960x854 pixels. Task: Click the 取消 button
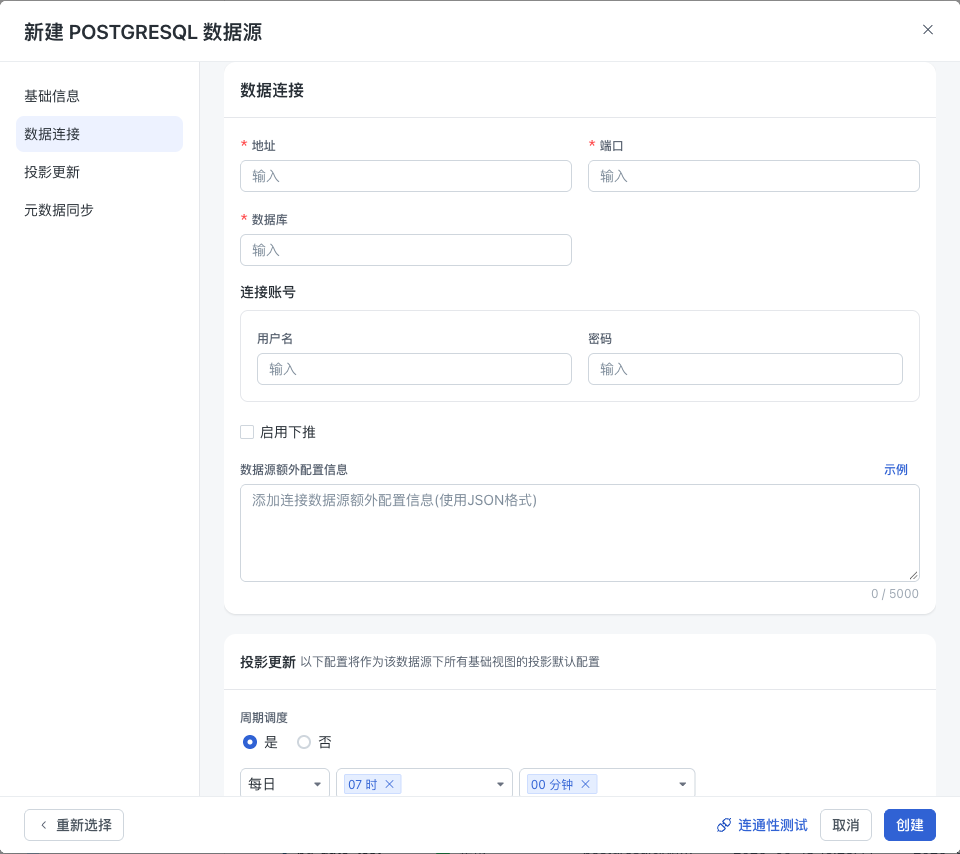click(x=846, y=825)
